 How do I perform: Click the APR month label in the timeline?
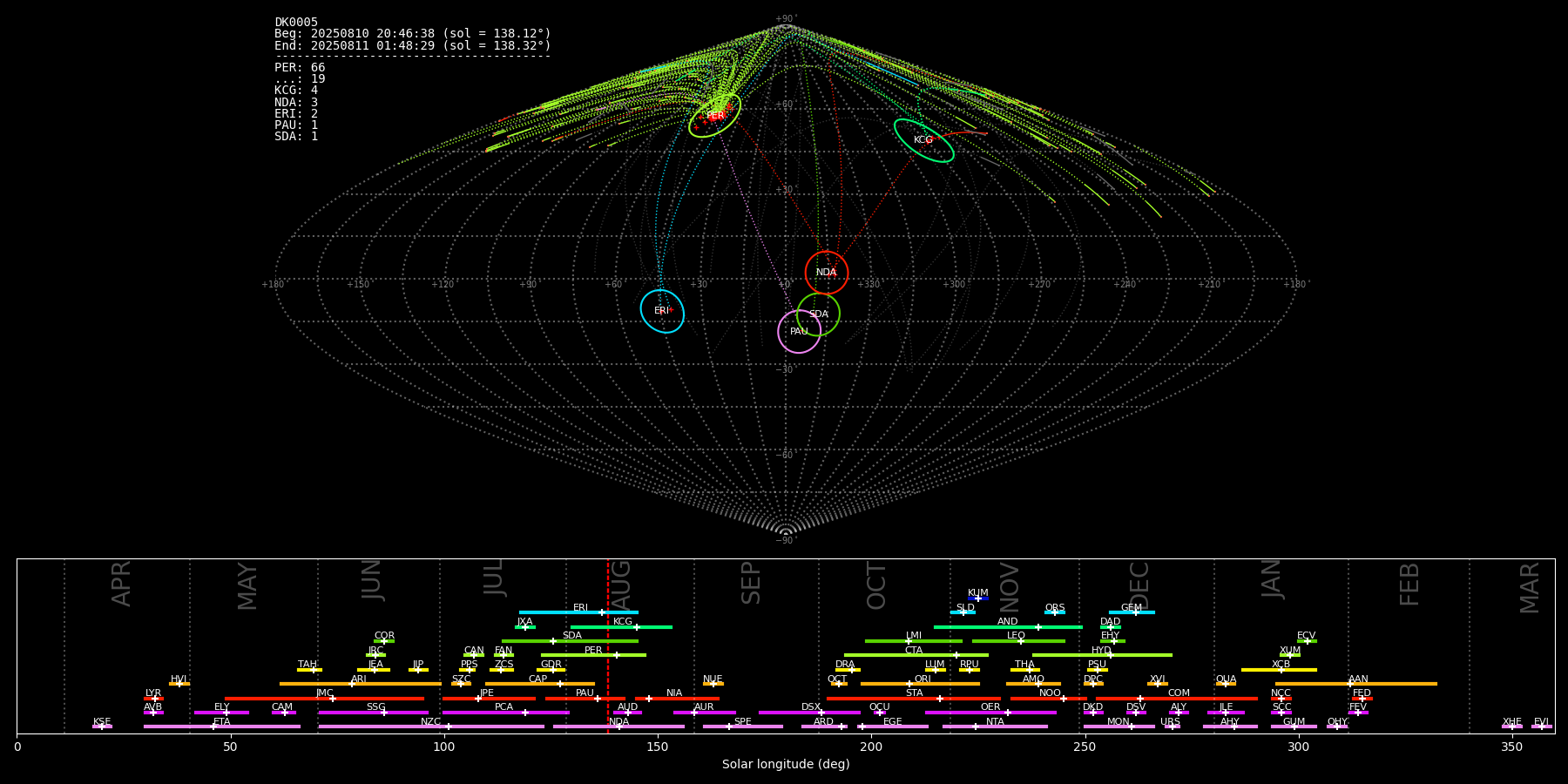(x=121, y=584)
